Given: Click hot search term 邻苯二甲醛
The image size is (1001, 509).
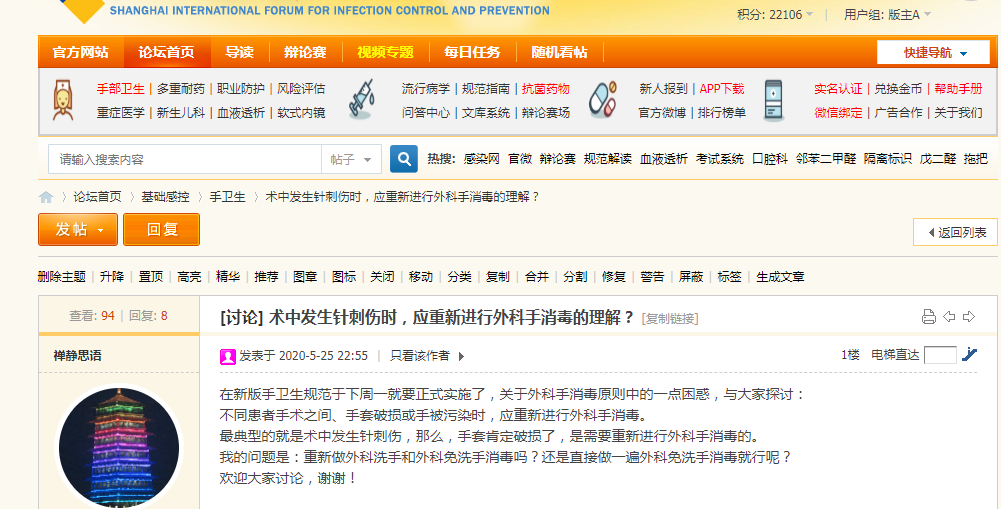Looking at the screenshot, I should pos(825,159).
